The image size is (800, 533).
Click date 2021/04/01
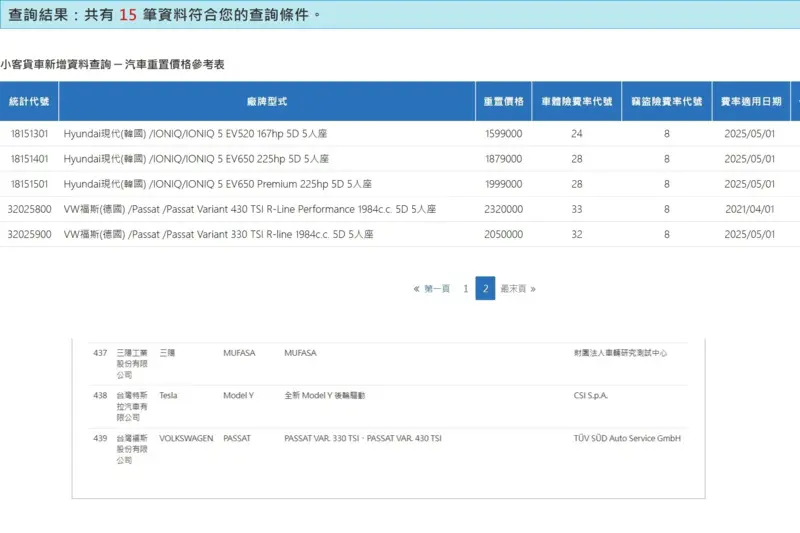click(x=749, y=209)
